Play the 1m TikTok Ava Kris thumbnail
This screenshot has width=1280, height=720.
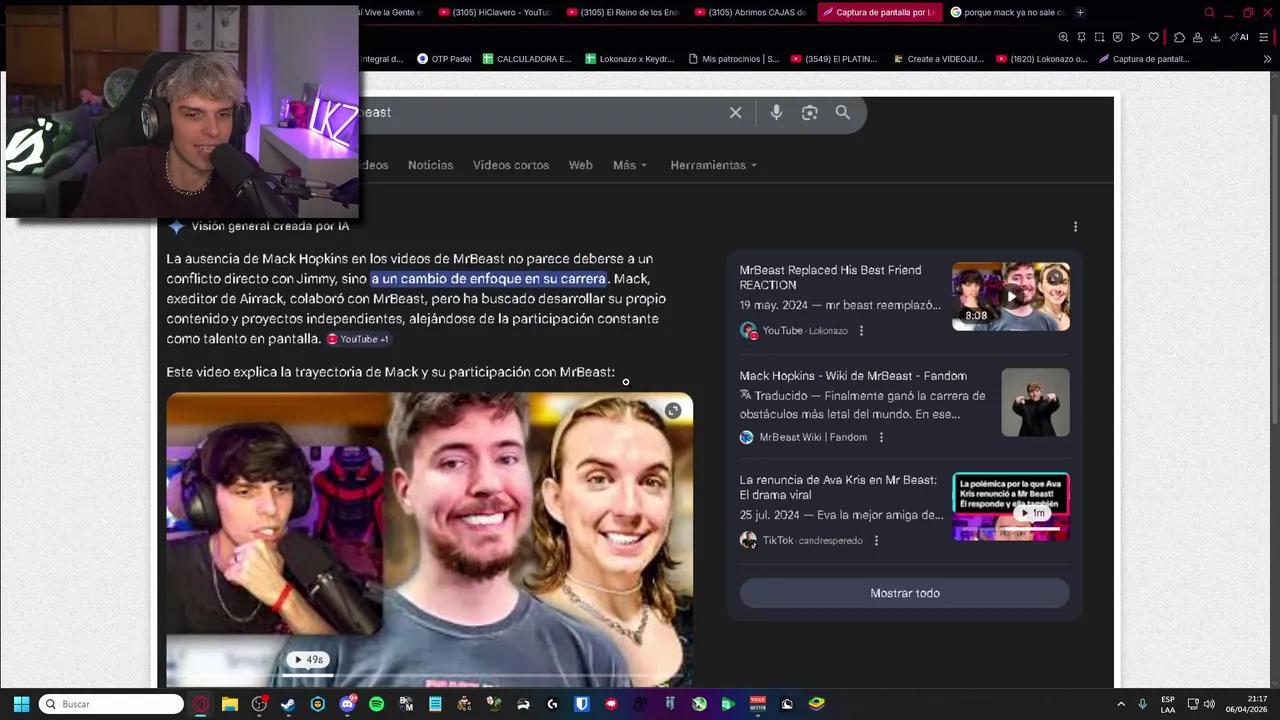[1011, 506]
